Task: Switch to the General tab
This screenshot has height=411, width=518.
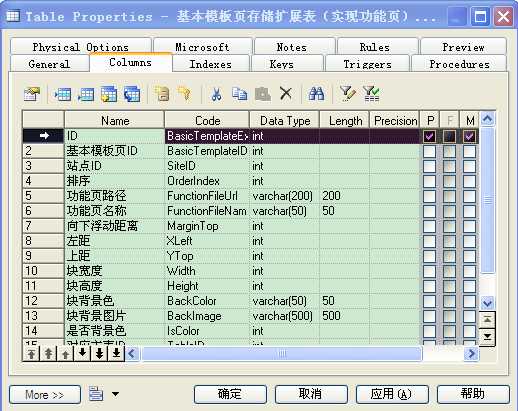Action: (49, 64)
